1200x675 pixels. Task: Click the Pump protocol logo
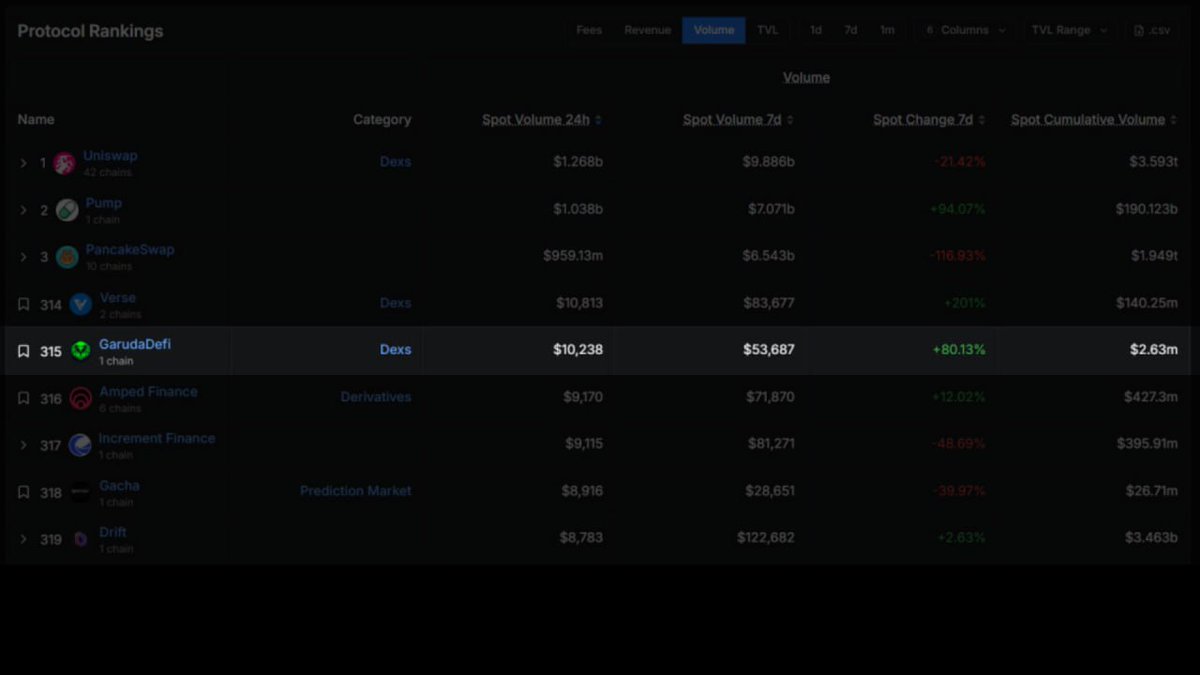click(x=67, y=210)
